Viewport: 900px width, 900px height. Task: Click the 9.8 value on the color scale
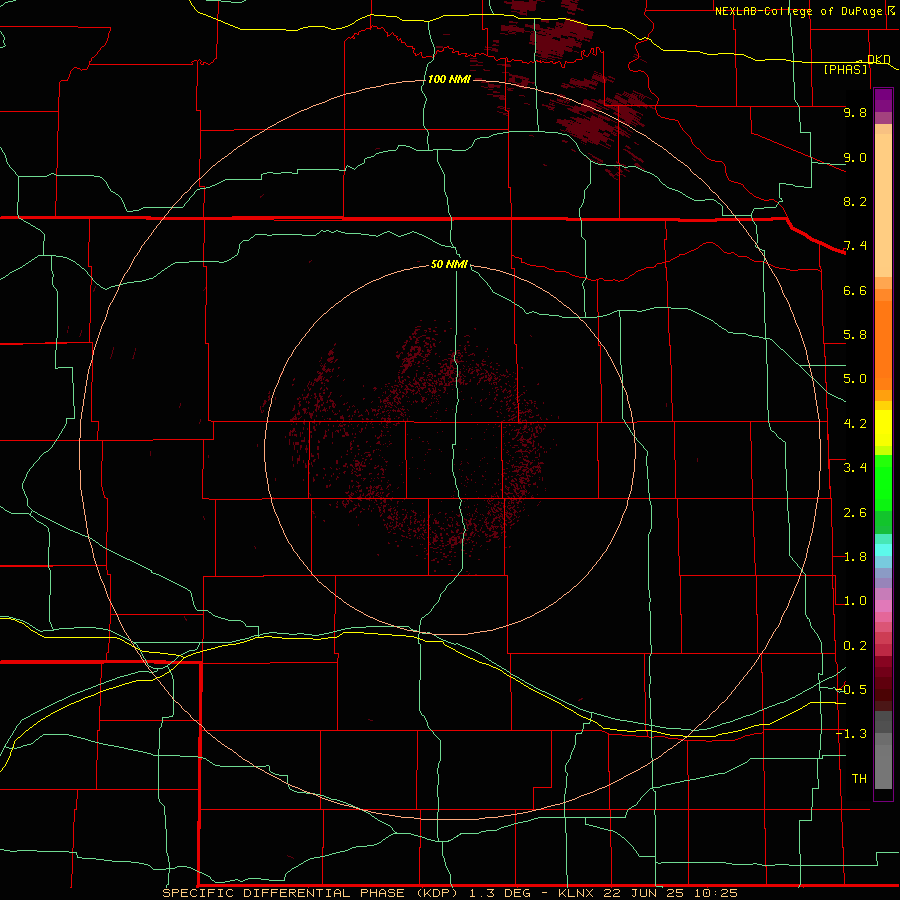(x=855, y=112)
